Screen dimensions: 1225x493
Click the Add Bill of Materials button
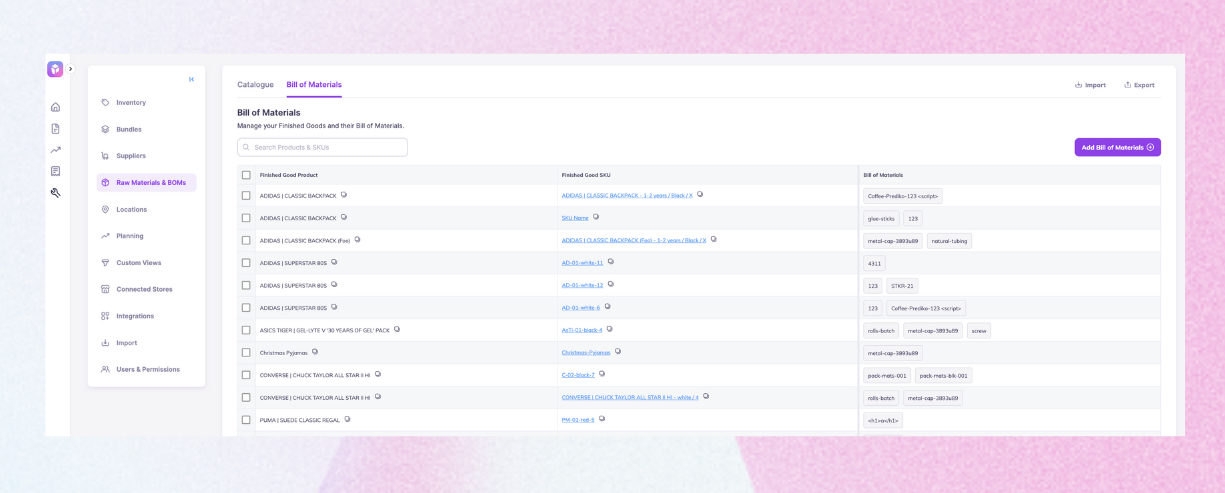pyautogui.click(x=1118, y=147)
